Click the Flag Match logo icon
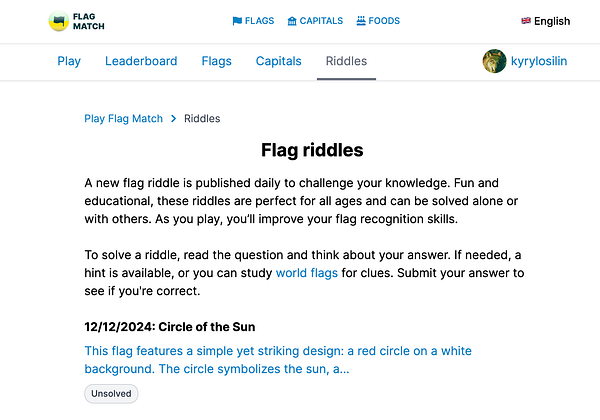This screenshot has width=600, height=420. (x=59, y=21)
